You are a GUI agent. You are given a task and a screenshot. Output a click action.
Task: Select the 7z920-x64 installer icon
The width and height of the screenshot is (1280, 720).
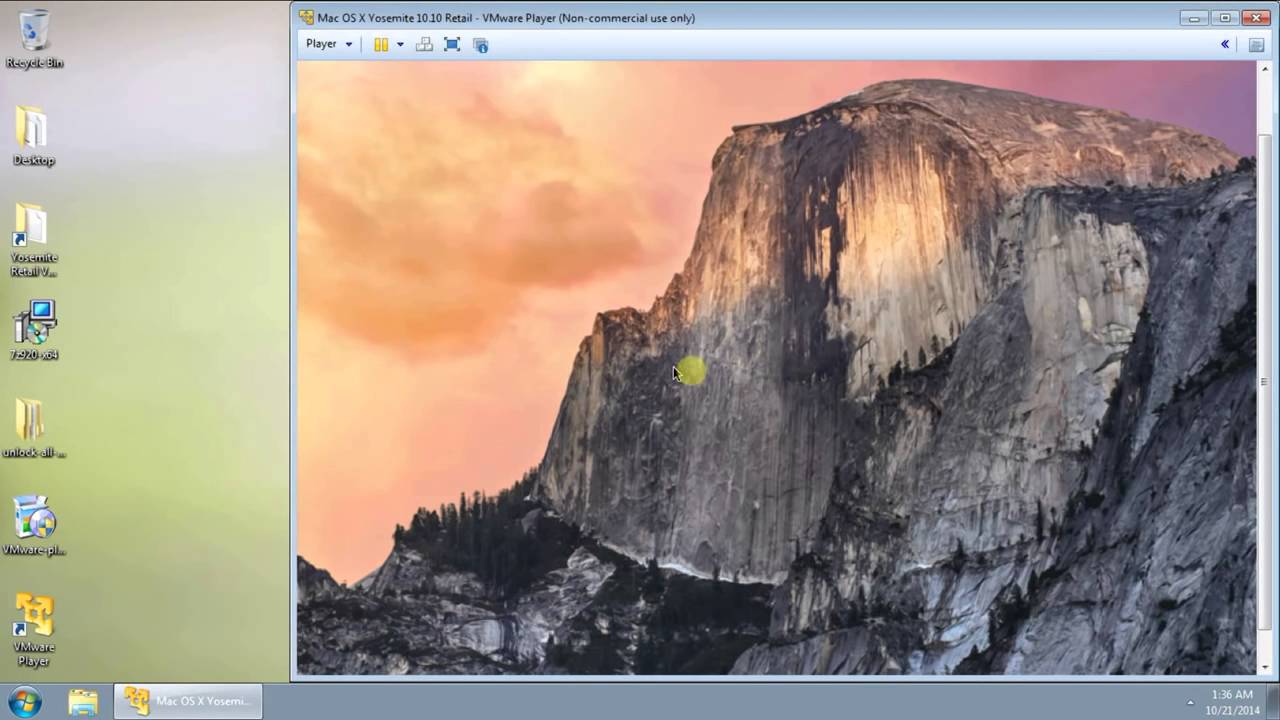pos(34,330)
